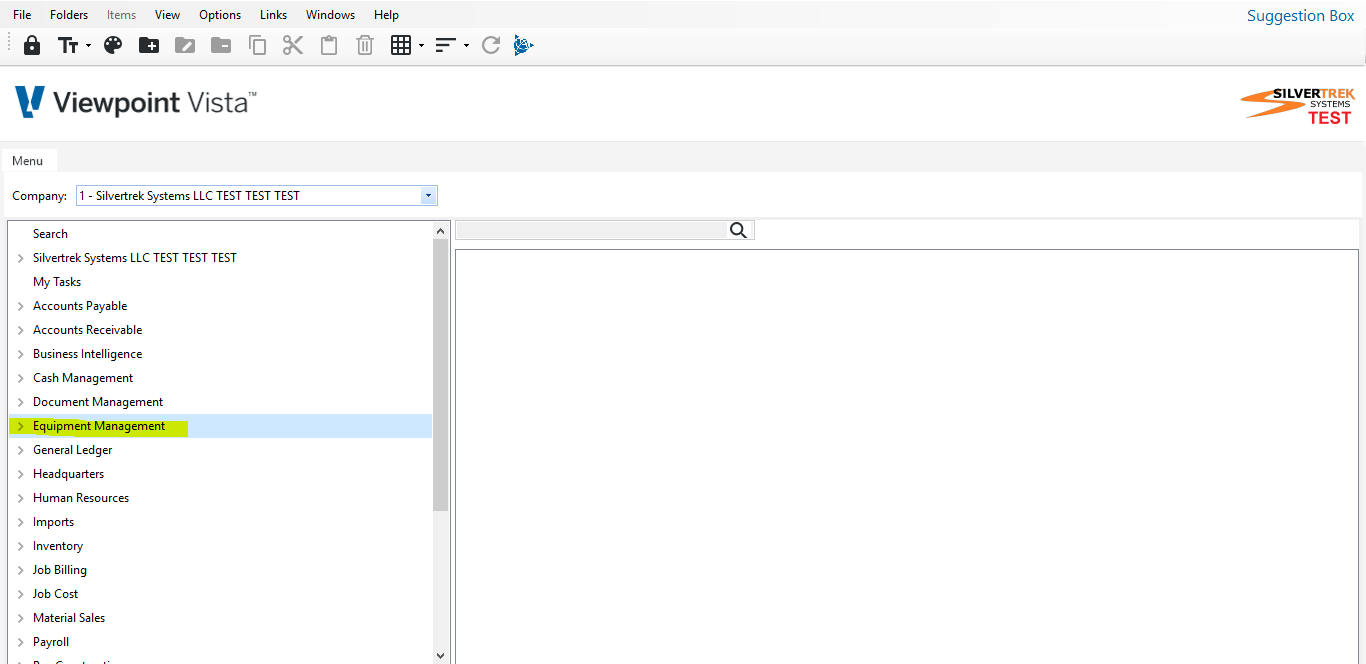Open dropdown arrow beside grid view icon
The image size is (1366, 664).
pyautogui.click(x=421, y=46)
